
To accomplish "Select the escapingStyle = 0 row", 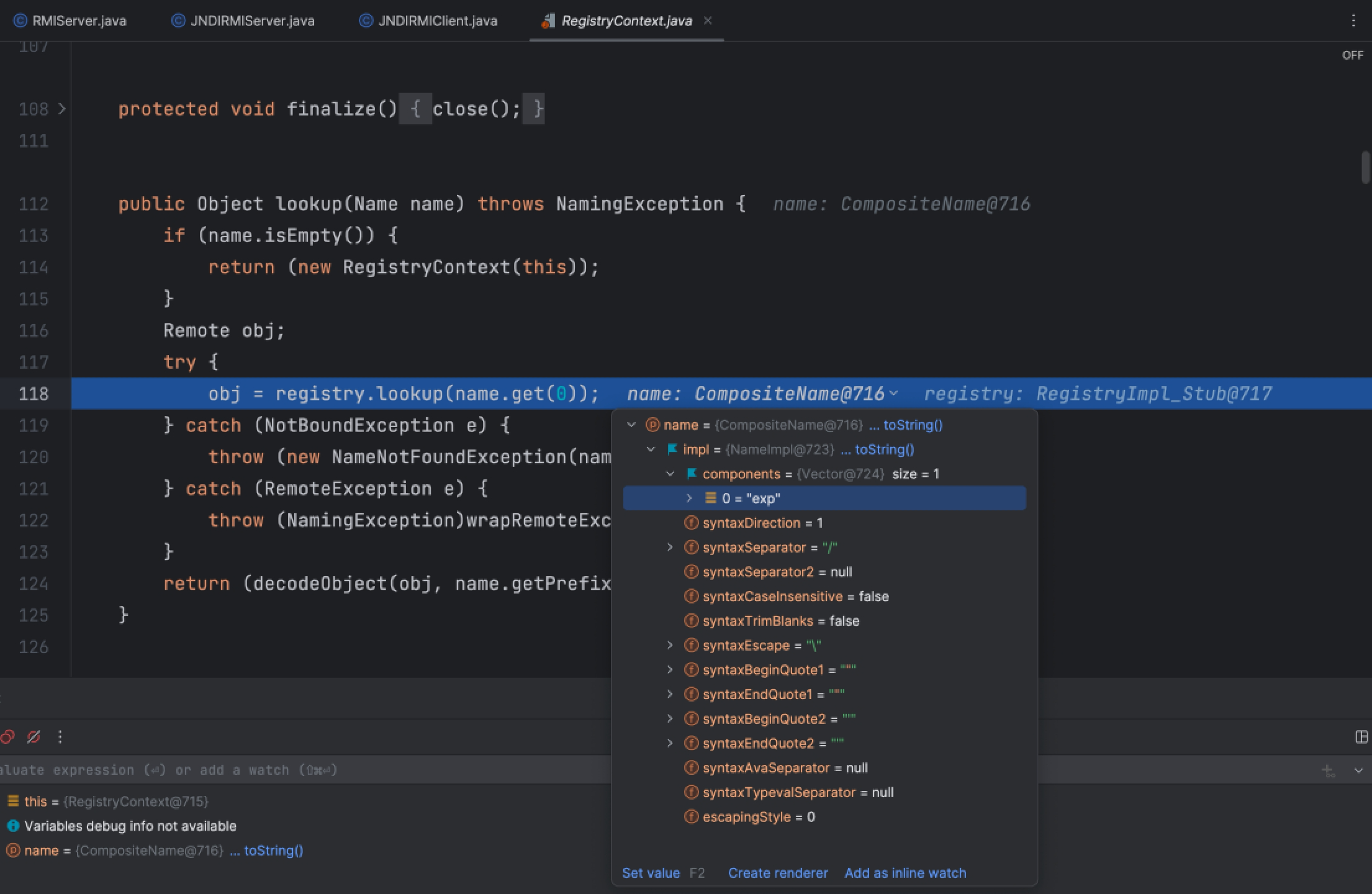I will [824, 817].
